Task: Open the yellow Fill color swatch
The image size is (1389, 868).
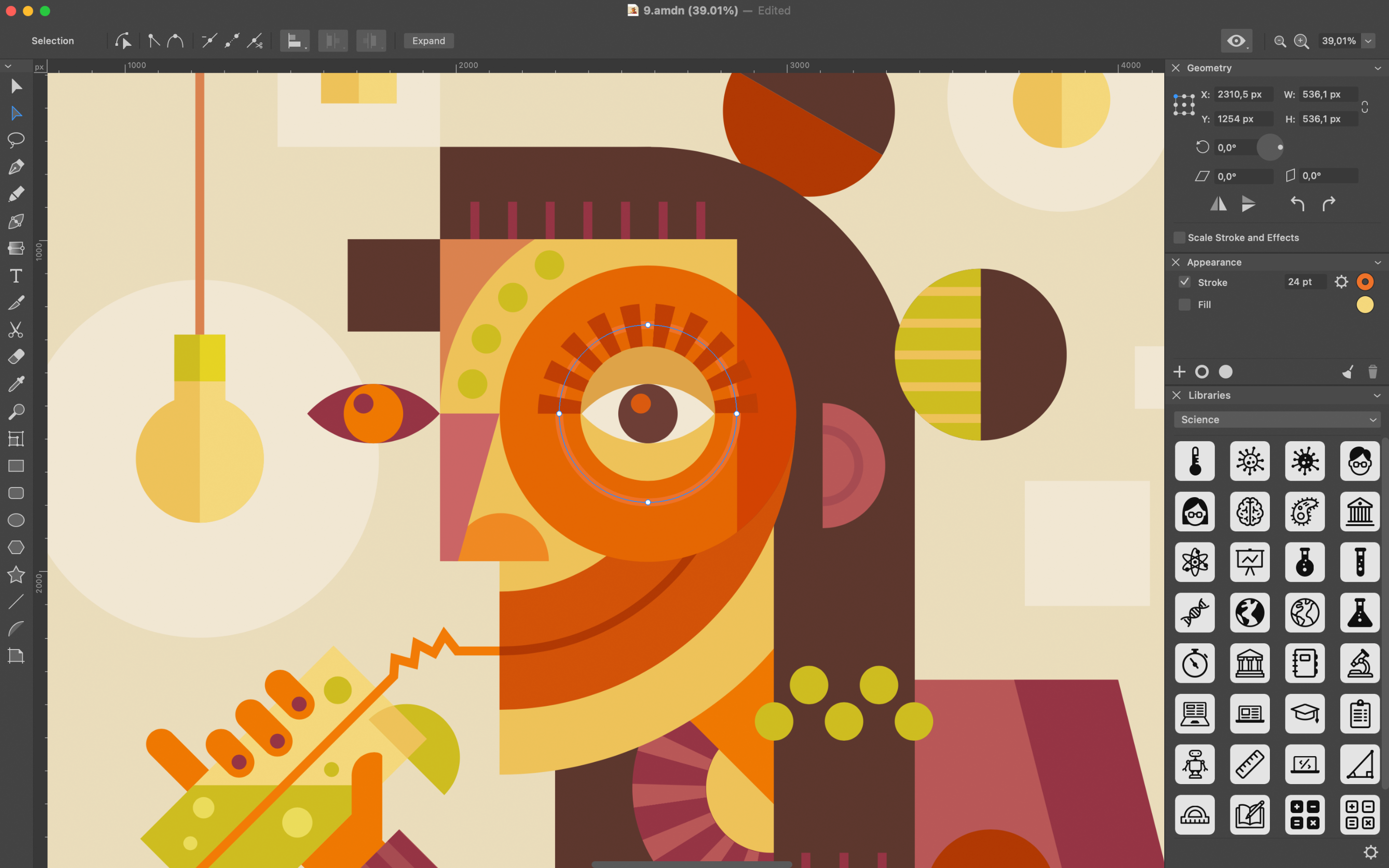Action: [x=1364, y=305]
